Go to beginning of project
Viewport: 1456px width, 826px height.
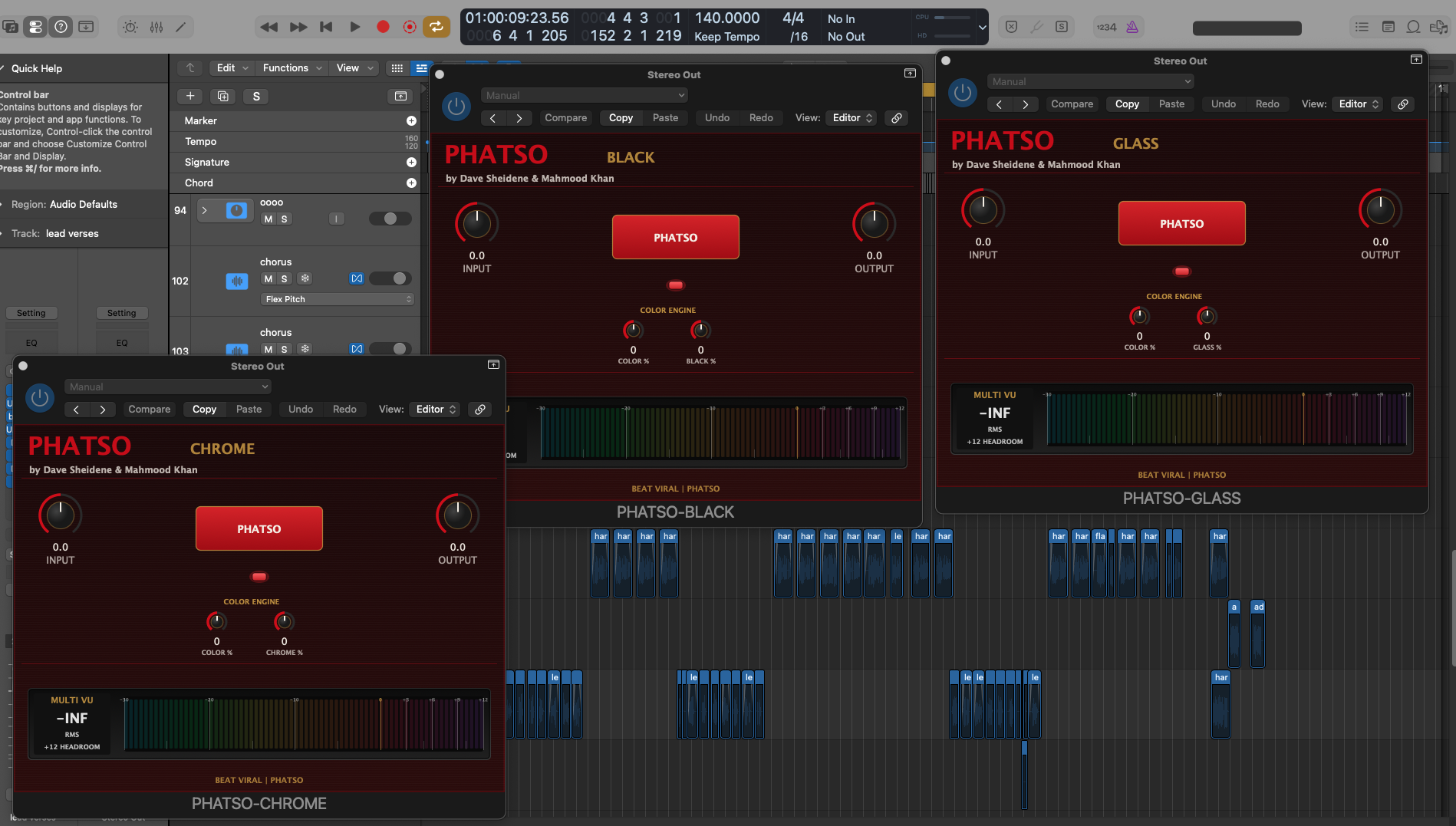[326, 27]
